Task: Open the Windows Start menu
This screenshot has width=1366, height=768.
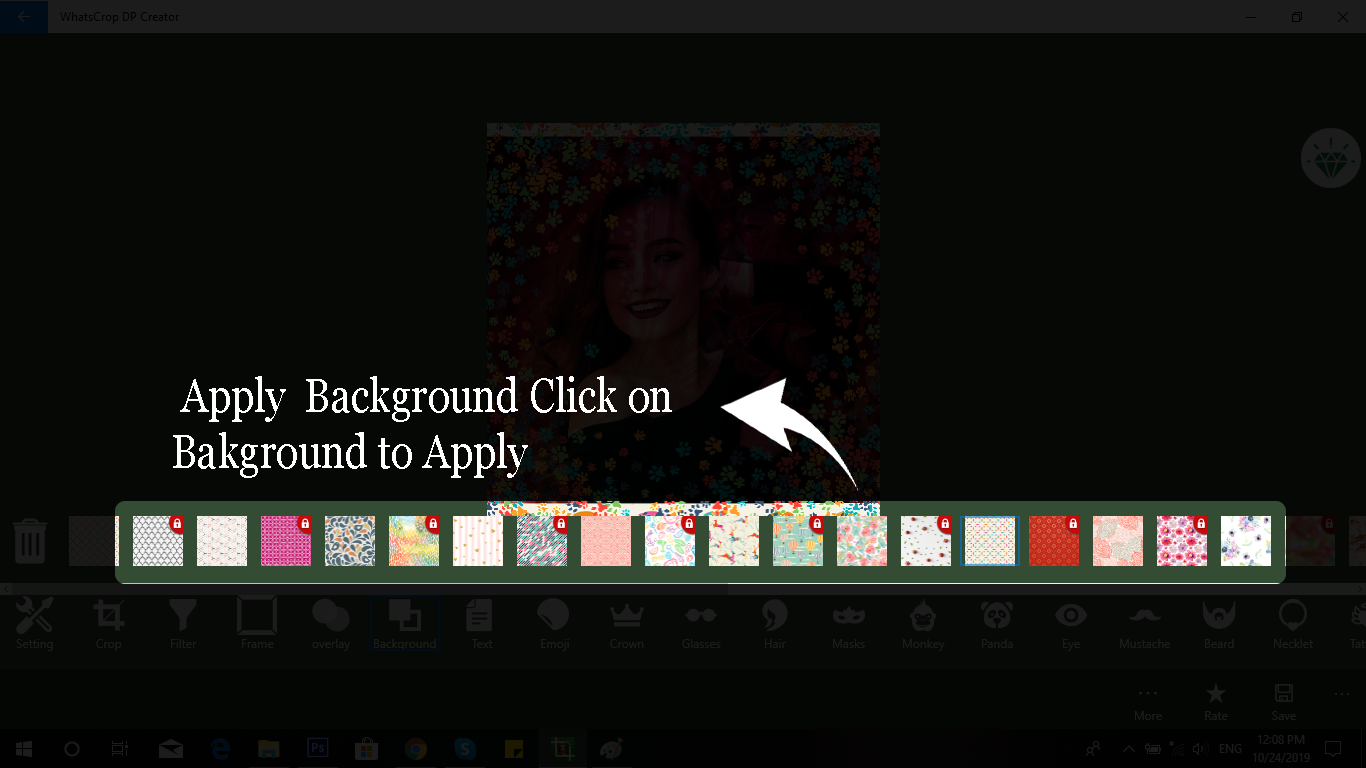Action: [x=24, y=748]
